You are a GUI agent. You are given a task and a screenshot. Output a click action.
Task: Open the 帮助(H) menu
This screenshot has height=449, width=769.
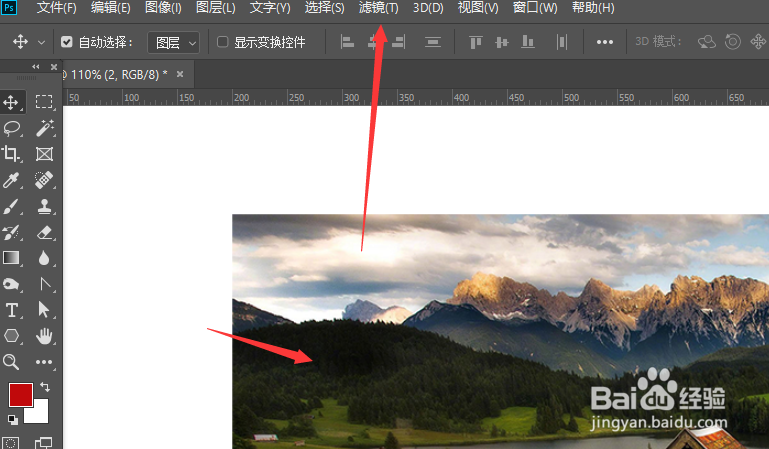593,8
